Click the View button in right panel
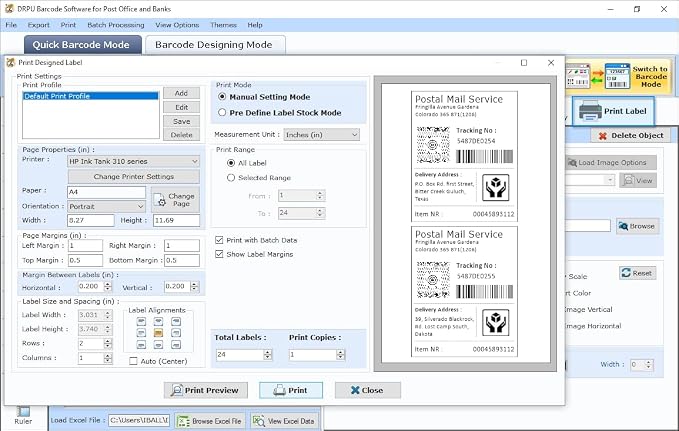679x431 pixels. tap(637, 181)
